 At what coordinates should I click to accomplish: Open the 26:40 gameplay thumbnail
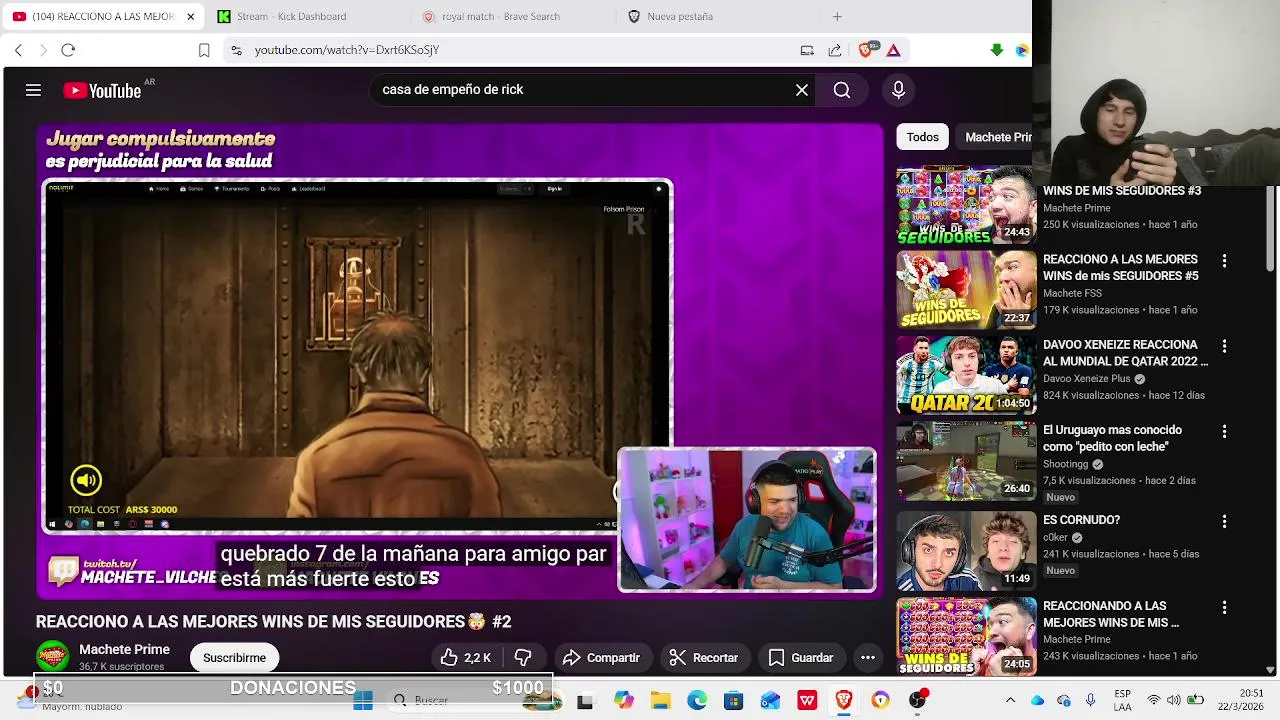tap(966, 461)
